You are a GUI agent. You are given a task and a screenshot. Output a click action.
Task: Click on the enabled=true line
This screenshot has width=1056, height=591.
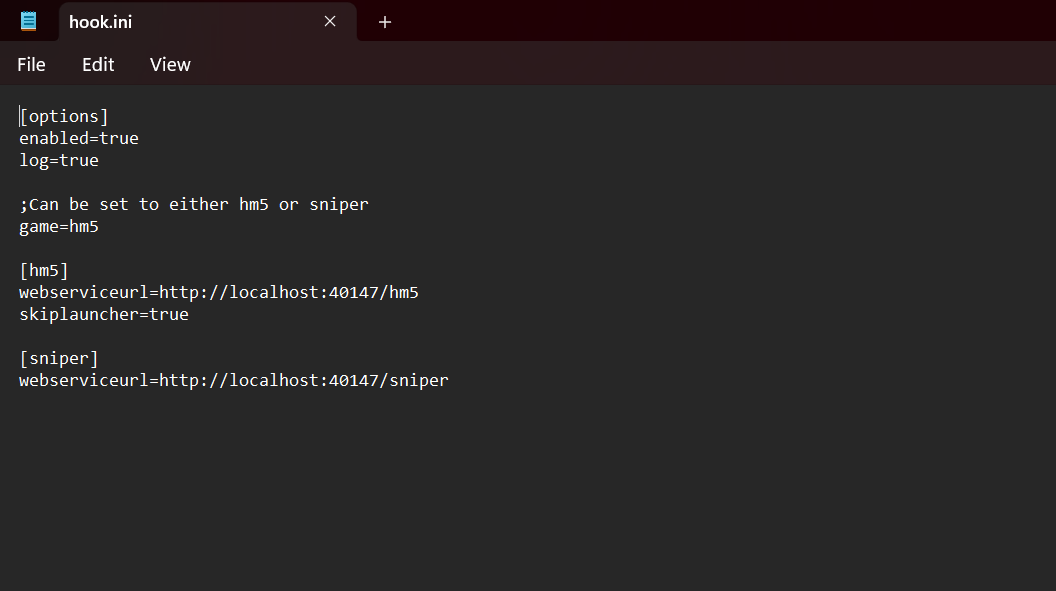click(x=79, y=139)
